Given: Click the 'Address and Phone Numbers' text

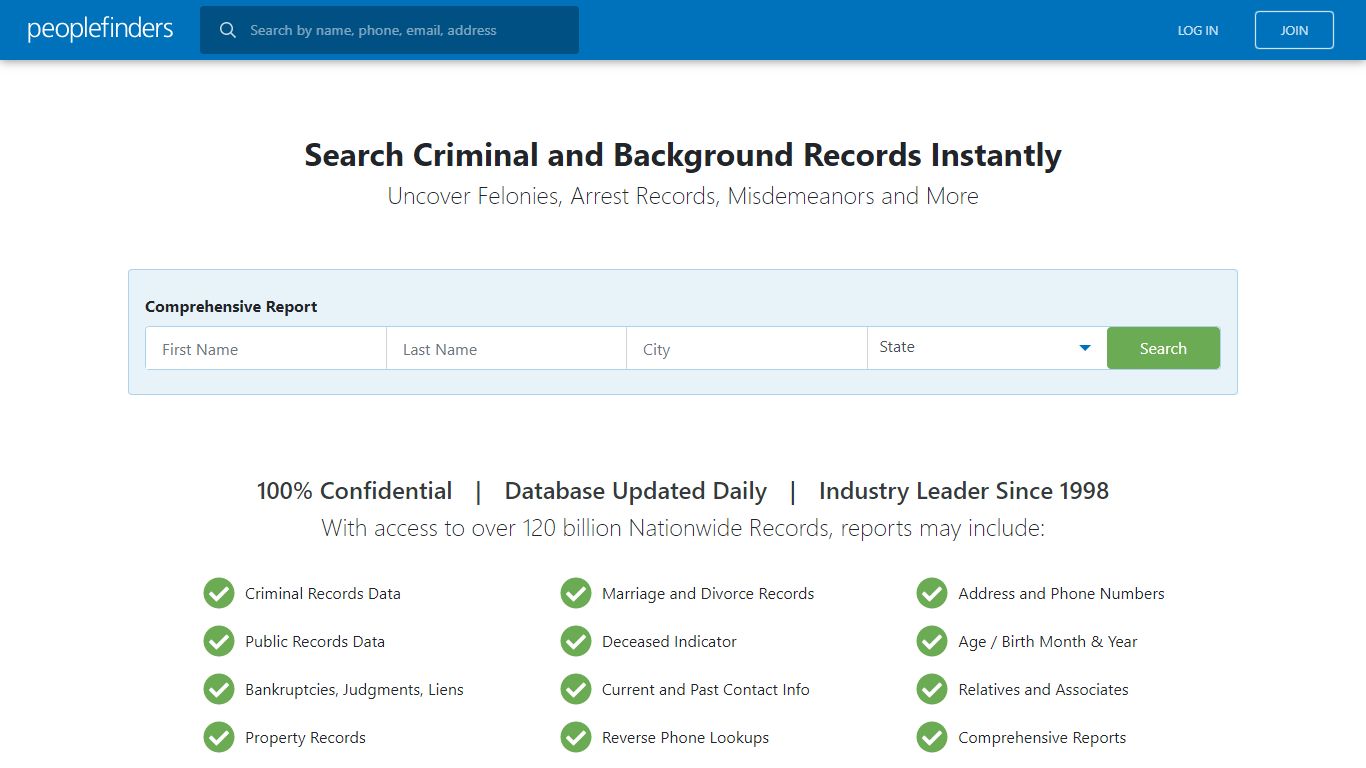Looking at the screenshot, I should [x=1061, y=593].
